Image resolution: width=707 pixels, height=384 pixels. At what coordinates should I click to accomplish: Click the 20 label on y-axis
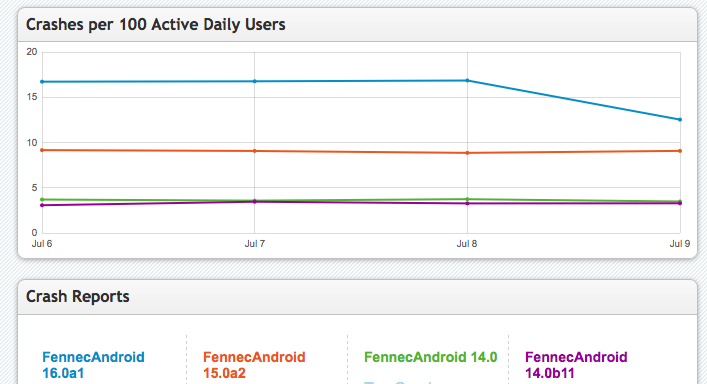(32, 52)
